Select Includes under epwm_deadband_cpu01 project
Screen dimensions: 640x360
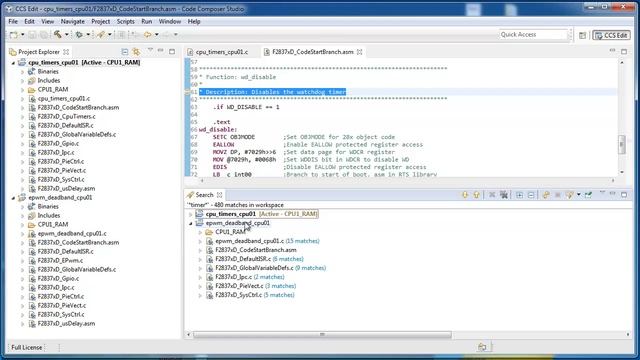point(49,216)
